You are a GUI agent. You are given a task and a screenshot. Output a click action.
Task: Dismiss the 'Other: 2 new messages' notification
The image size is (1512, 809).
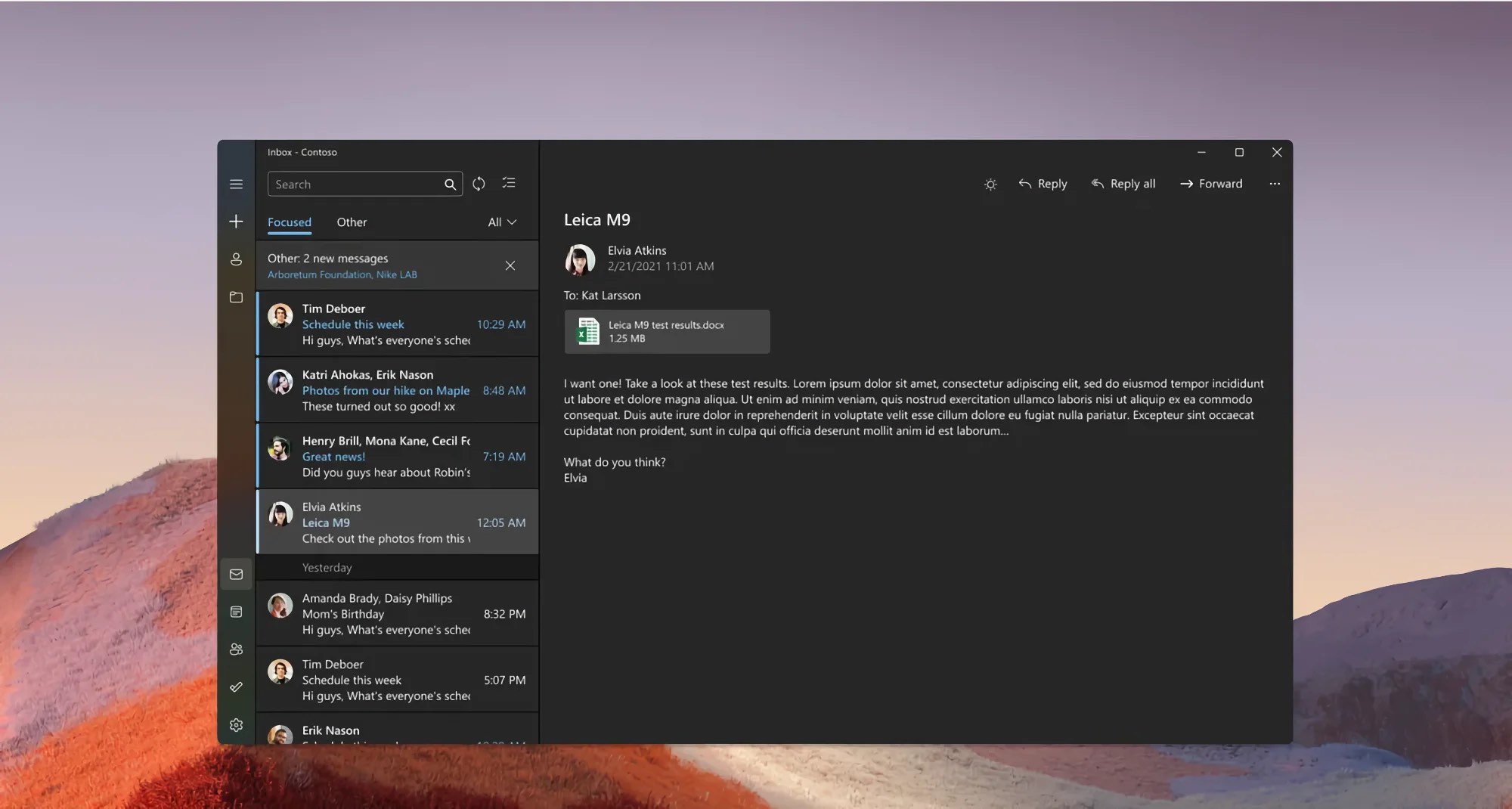point(510,265)
